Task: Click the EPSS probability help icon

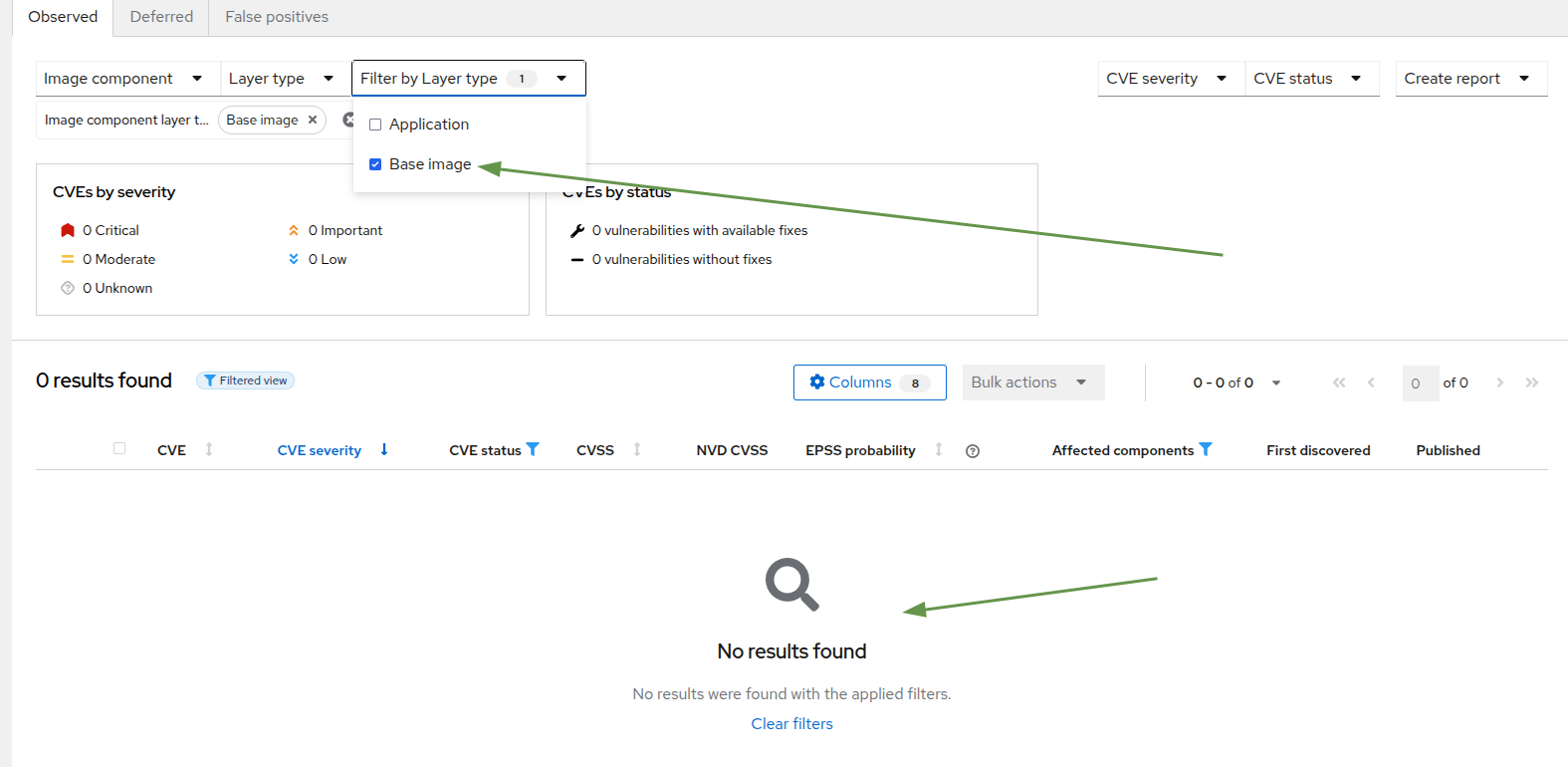Action: pyautogui.click(x=973, y=451)
